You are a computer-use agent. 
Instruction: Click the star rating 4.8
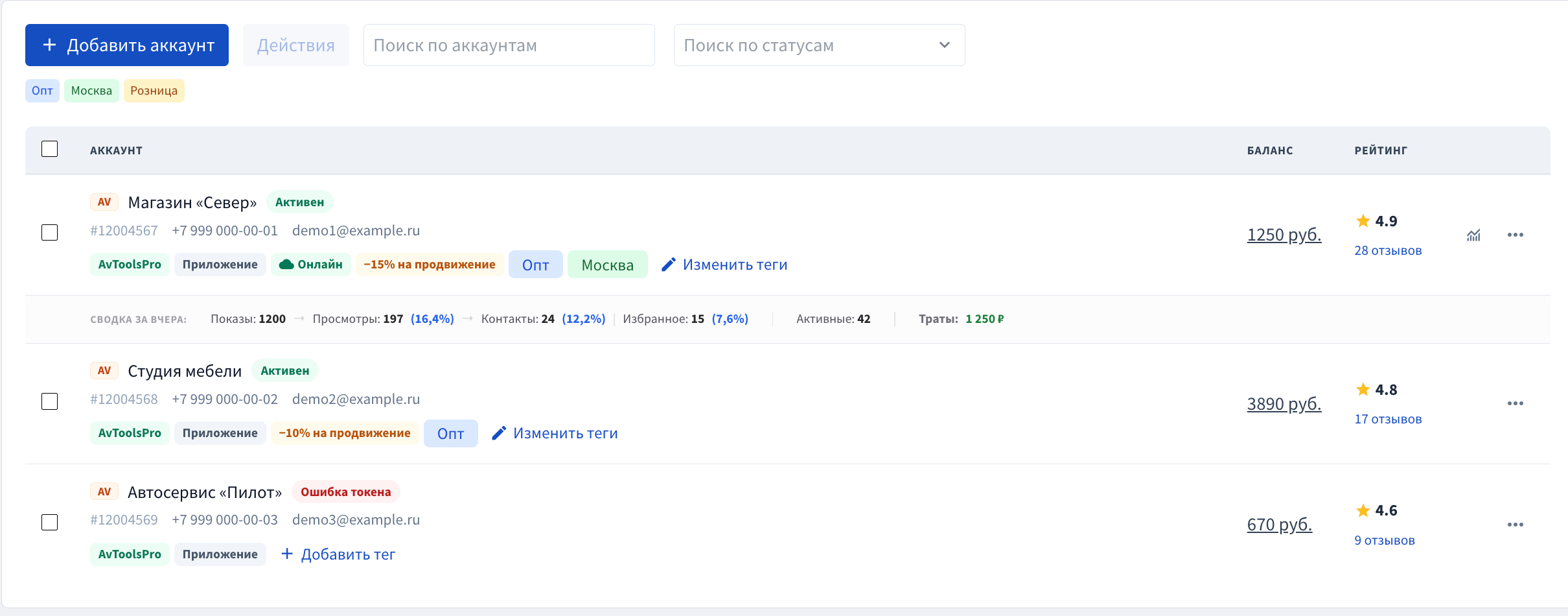(1376, 390)
